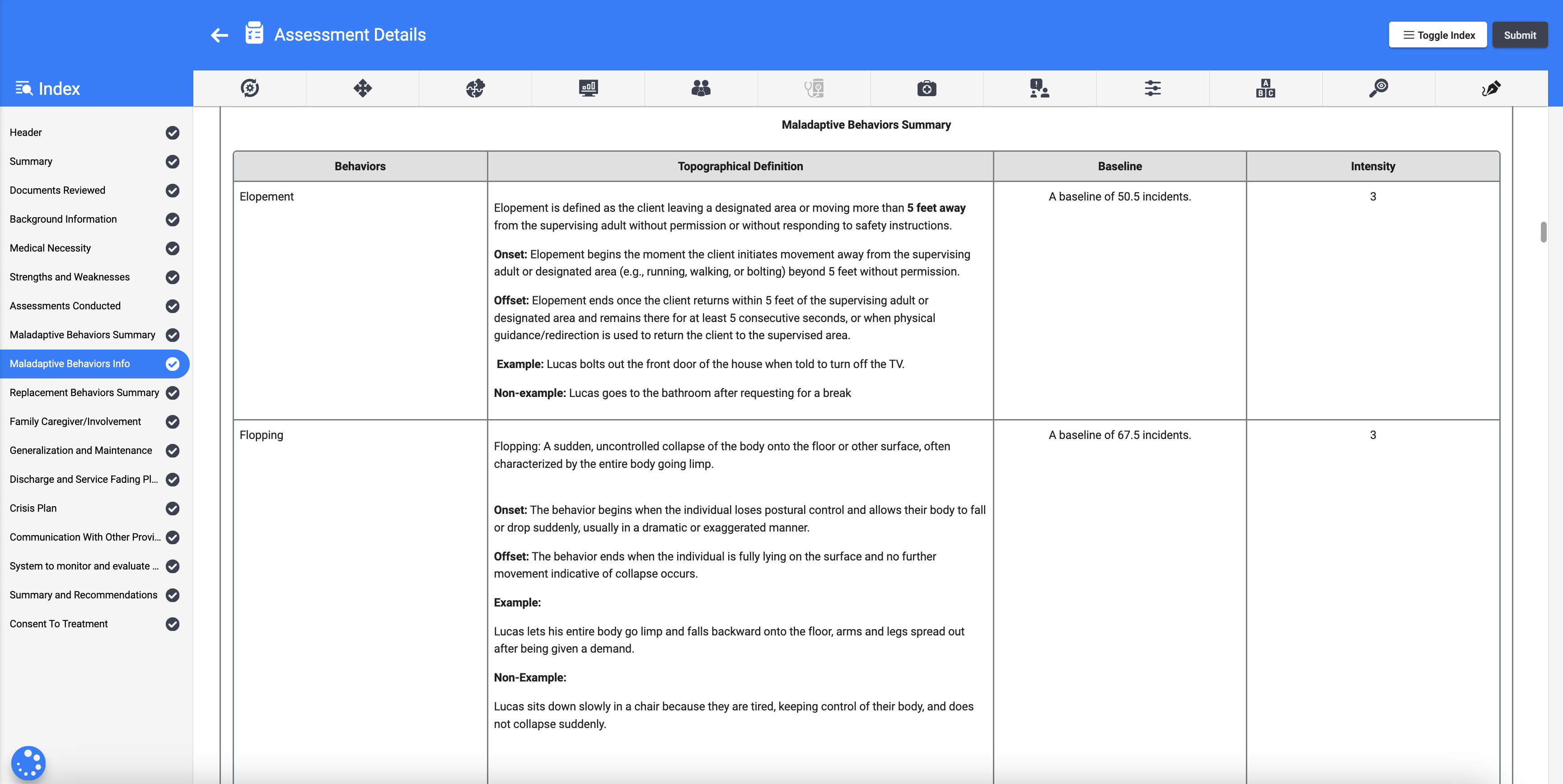
Task: Collapse the Index panel via Toggle Index
Action: point(1437,35)
